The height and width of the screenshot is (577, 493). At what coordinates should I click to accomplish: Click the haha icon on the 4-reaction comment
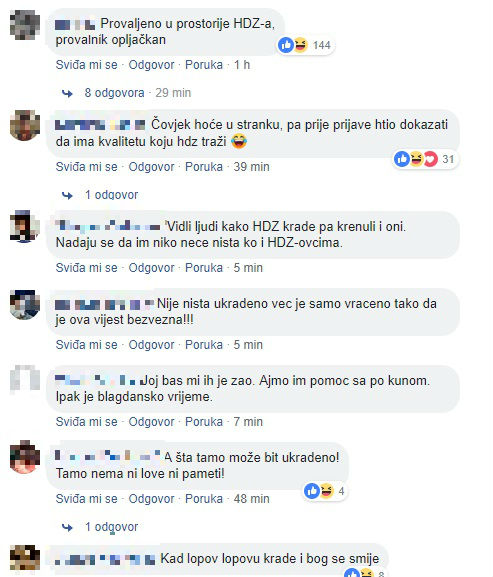[x=326, y=491]
